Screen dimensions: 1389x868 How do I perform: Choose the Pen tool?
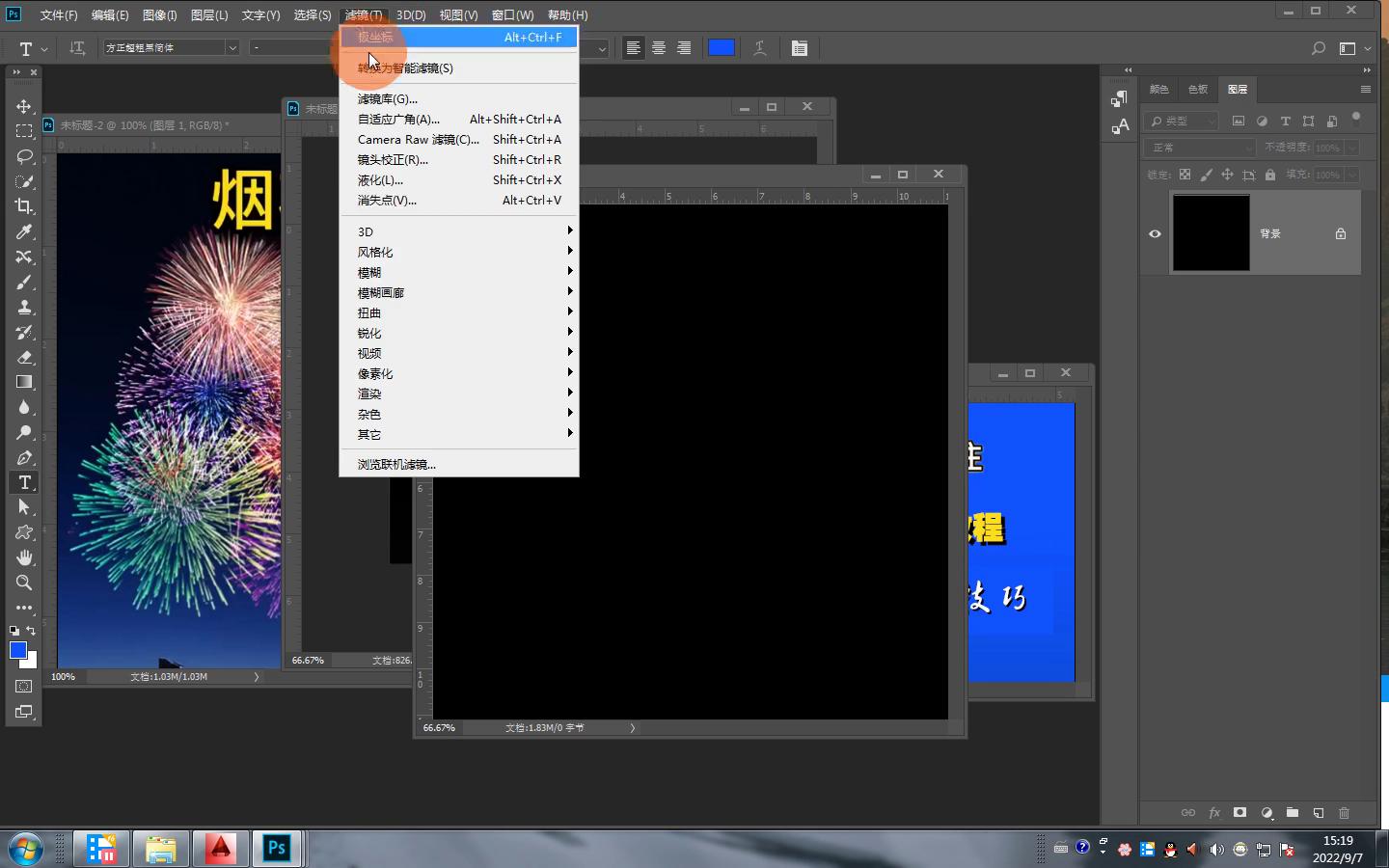(x=24, y=458)
